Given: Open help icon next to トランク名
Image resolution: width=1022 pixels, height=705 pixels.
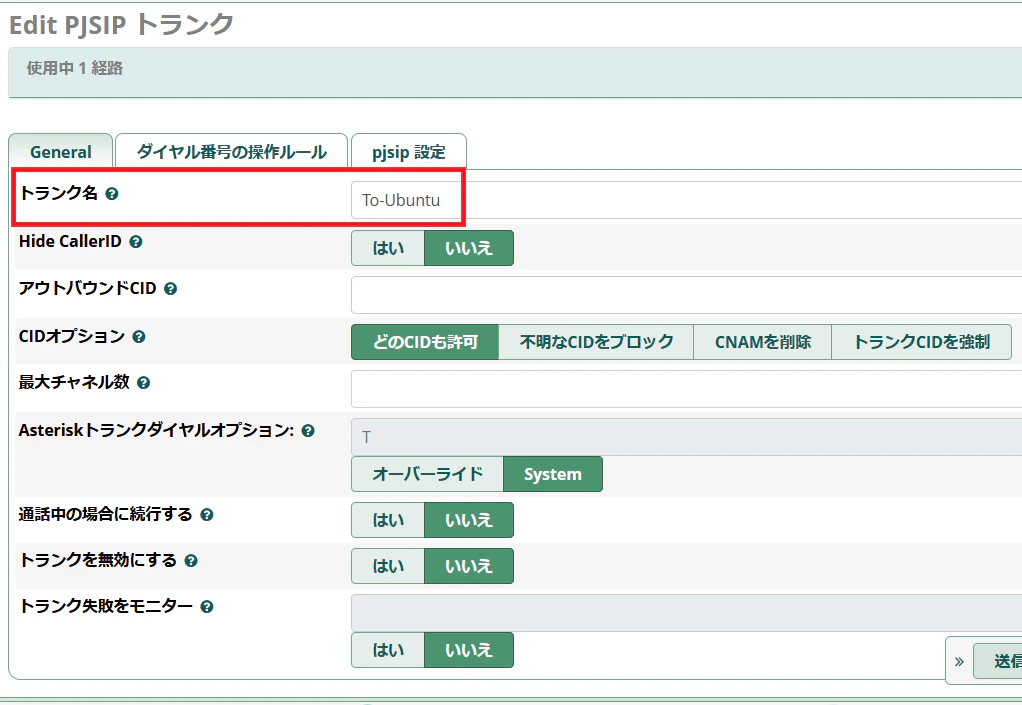Looking at the screenshot, I should [112, 194].
